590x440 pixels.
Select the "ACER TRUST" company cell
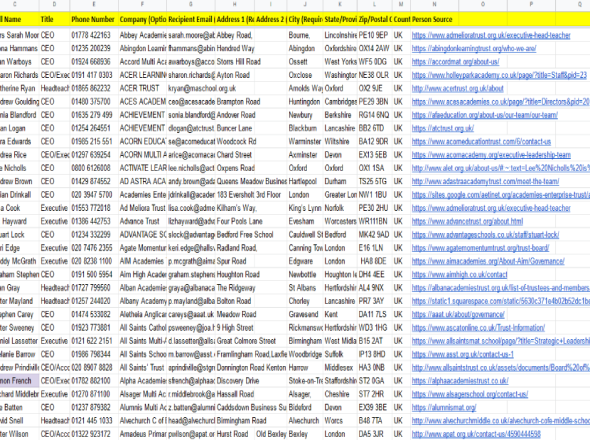(x=142, y=88)
